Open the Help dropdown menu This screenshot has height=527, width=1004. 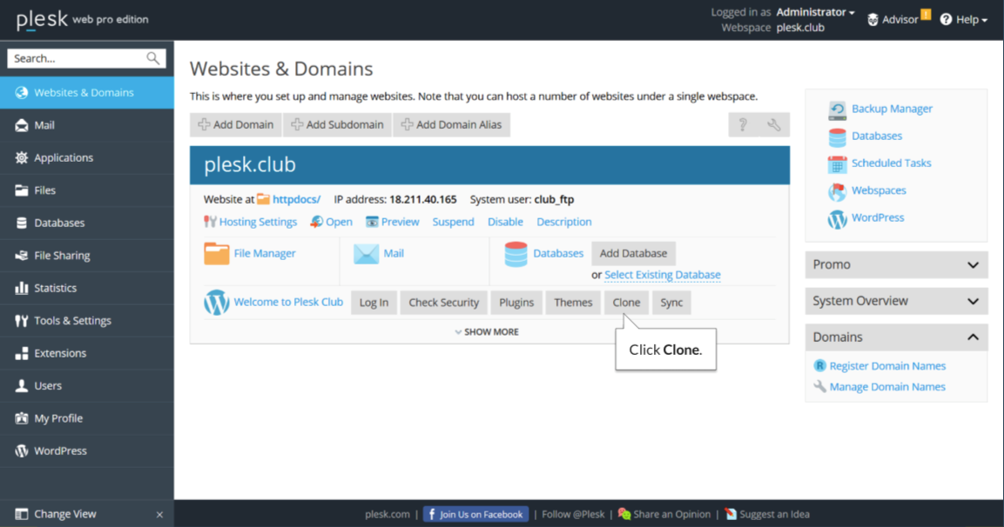963,19
